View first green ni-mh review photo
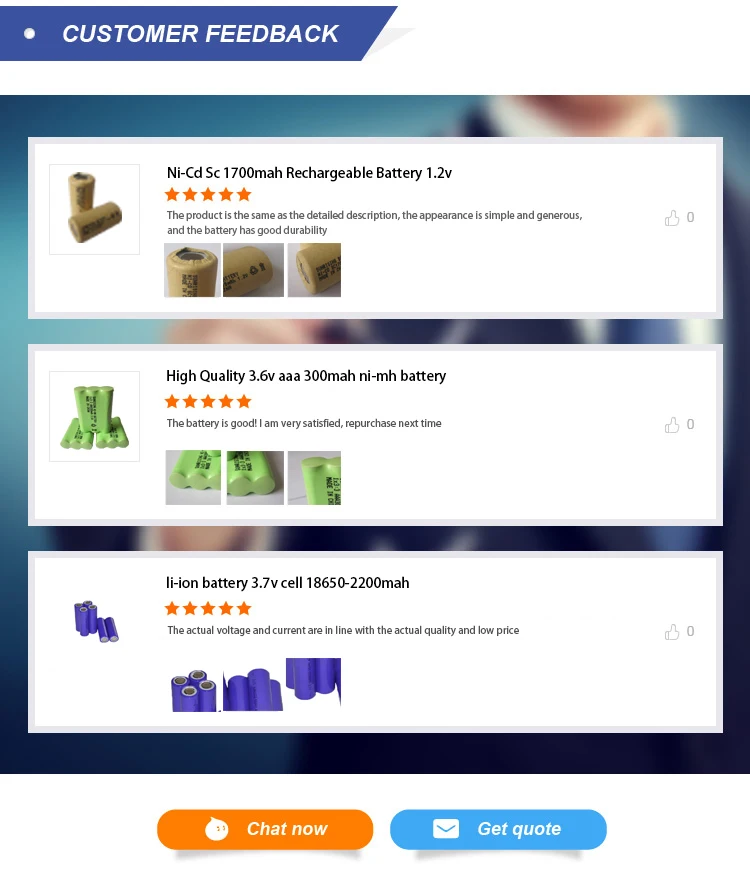 click(x=193, y=478)
